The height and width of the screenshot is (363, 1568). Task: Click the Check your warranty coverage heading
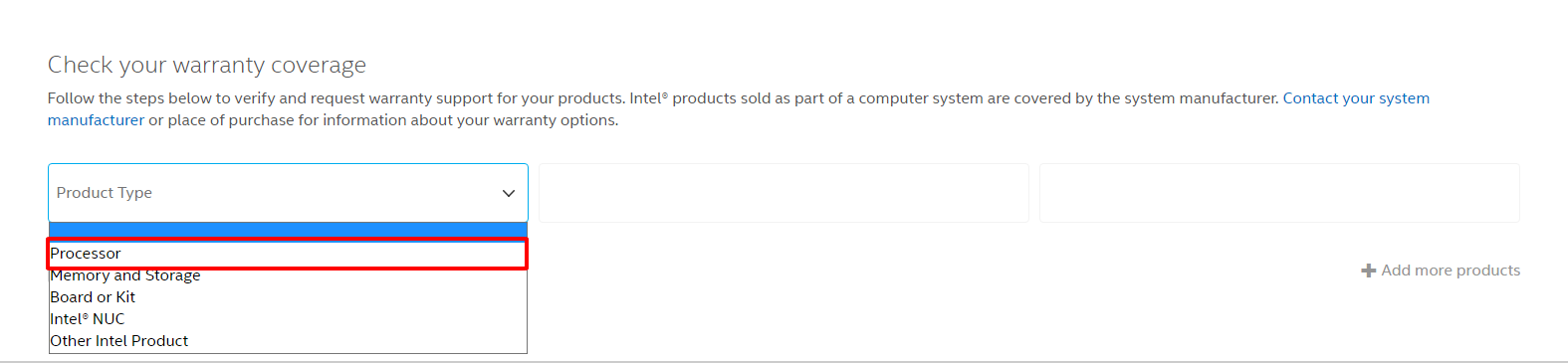(x=207, y=66)
